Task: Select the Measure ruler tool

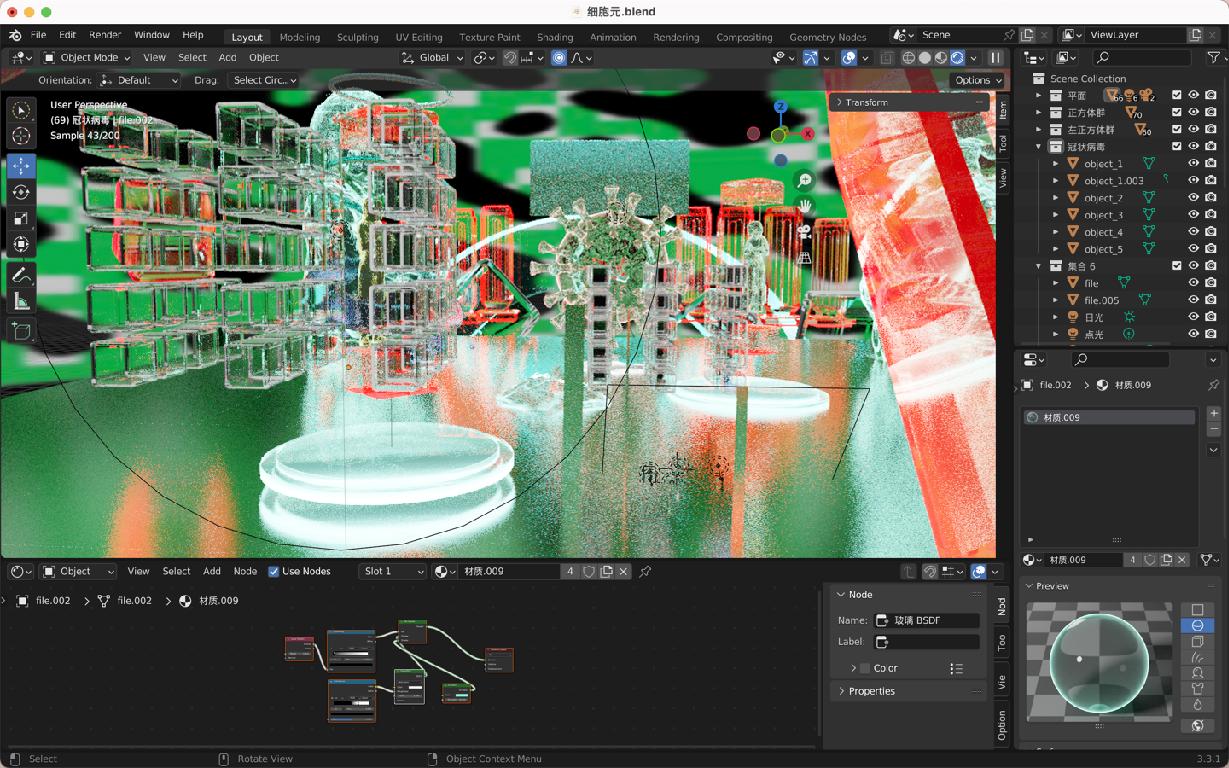Action: (x=21, y=302)
